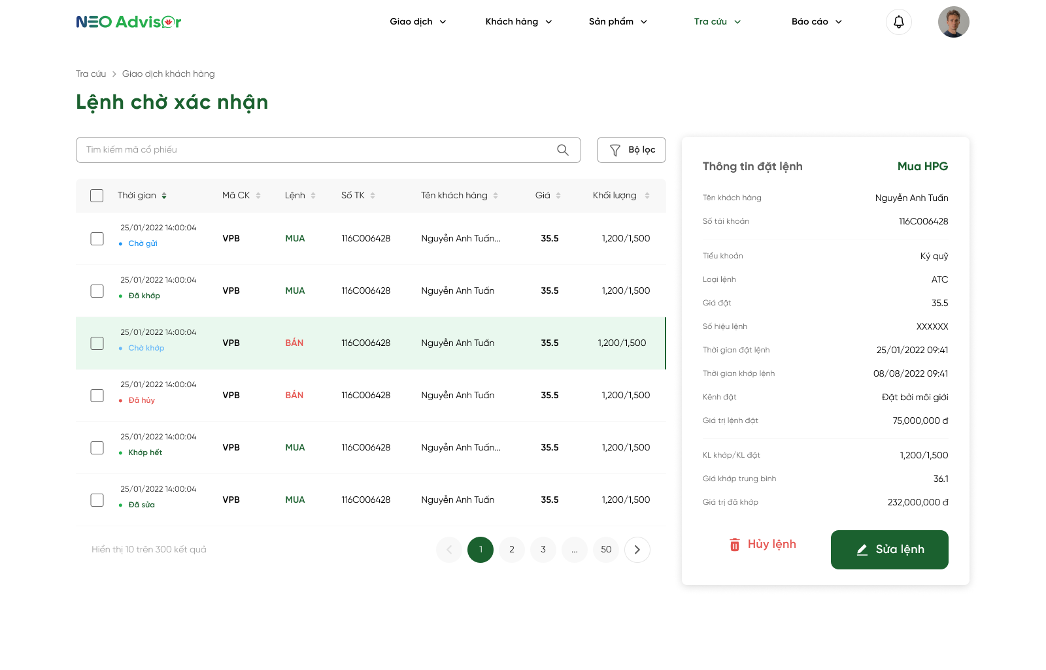1046x670 pixels.
Task: Sort the Mã CK column
Action: [258, 196]
